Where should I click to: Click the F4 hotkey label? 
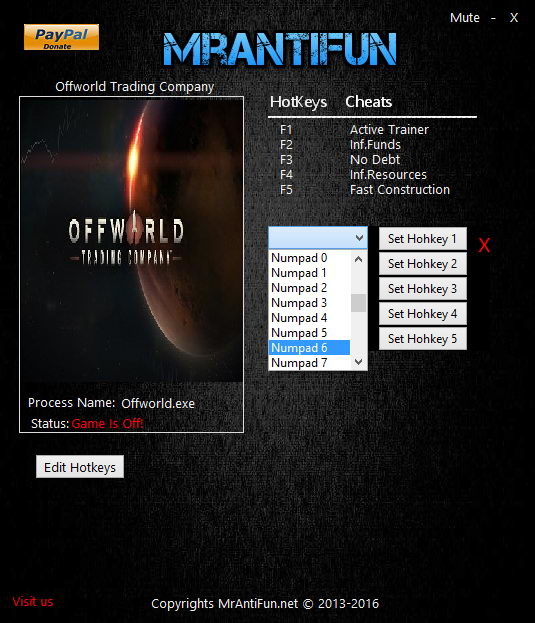[x=286, y=175]
